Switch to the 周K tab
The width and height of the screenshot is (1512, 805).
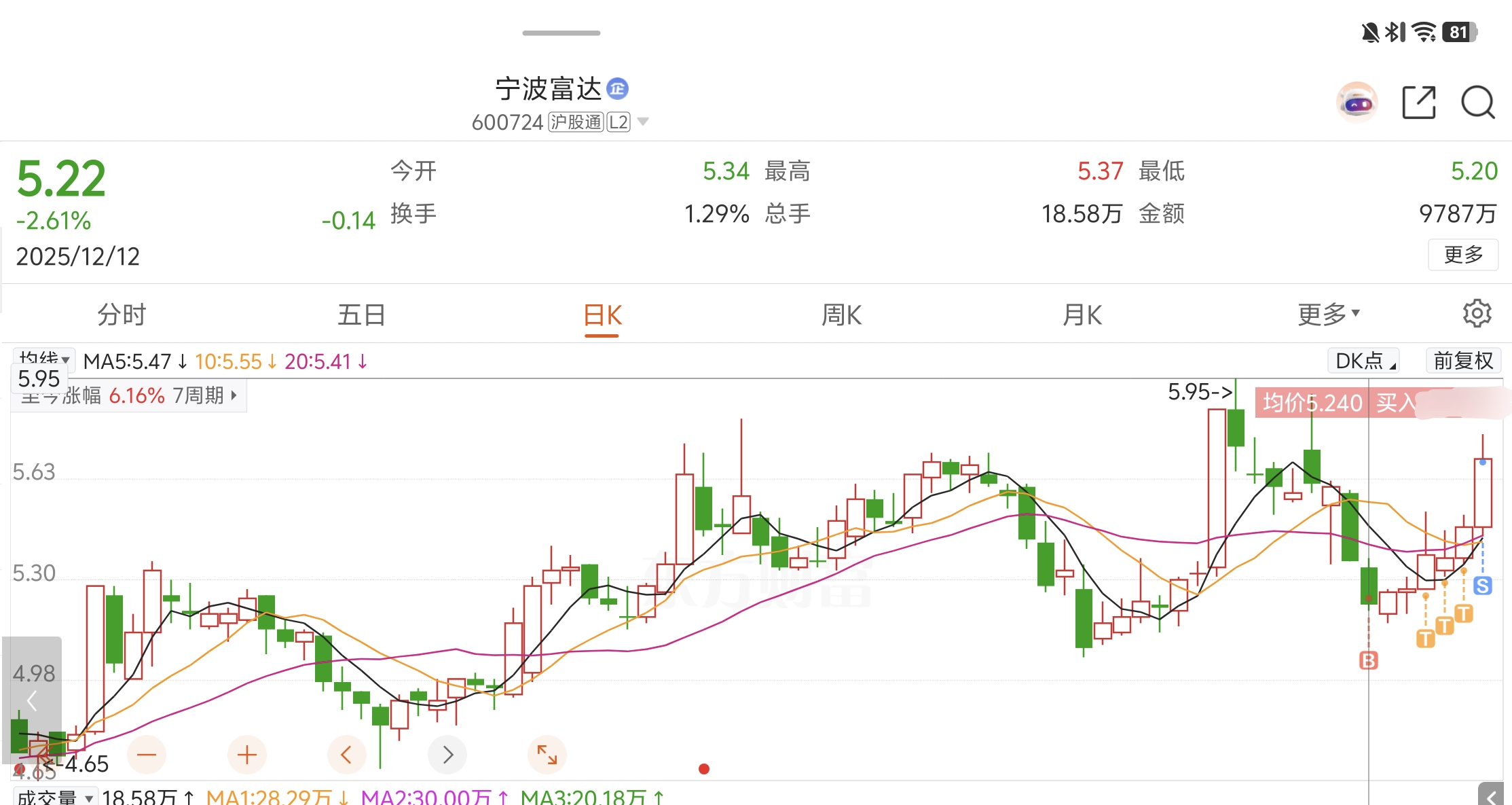coord(841,315)
